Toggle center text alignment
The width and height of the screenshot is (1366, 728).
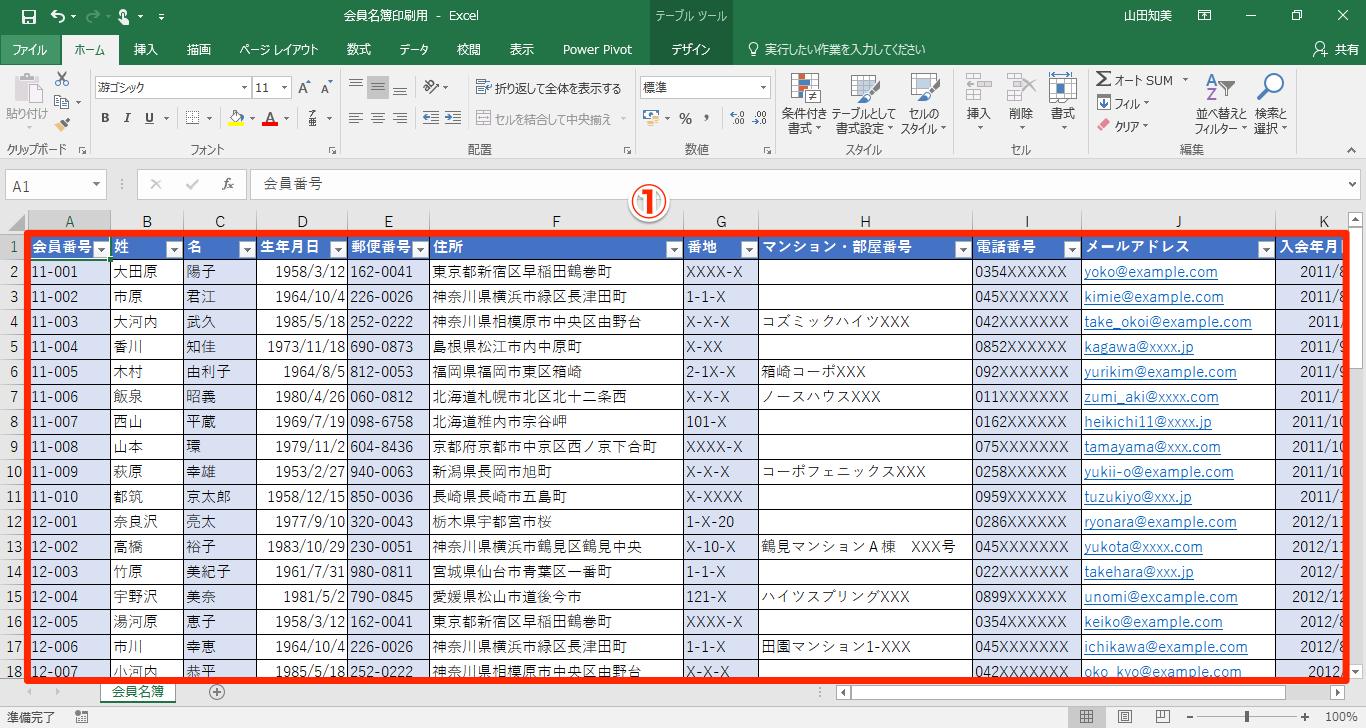coord(378,119)
